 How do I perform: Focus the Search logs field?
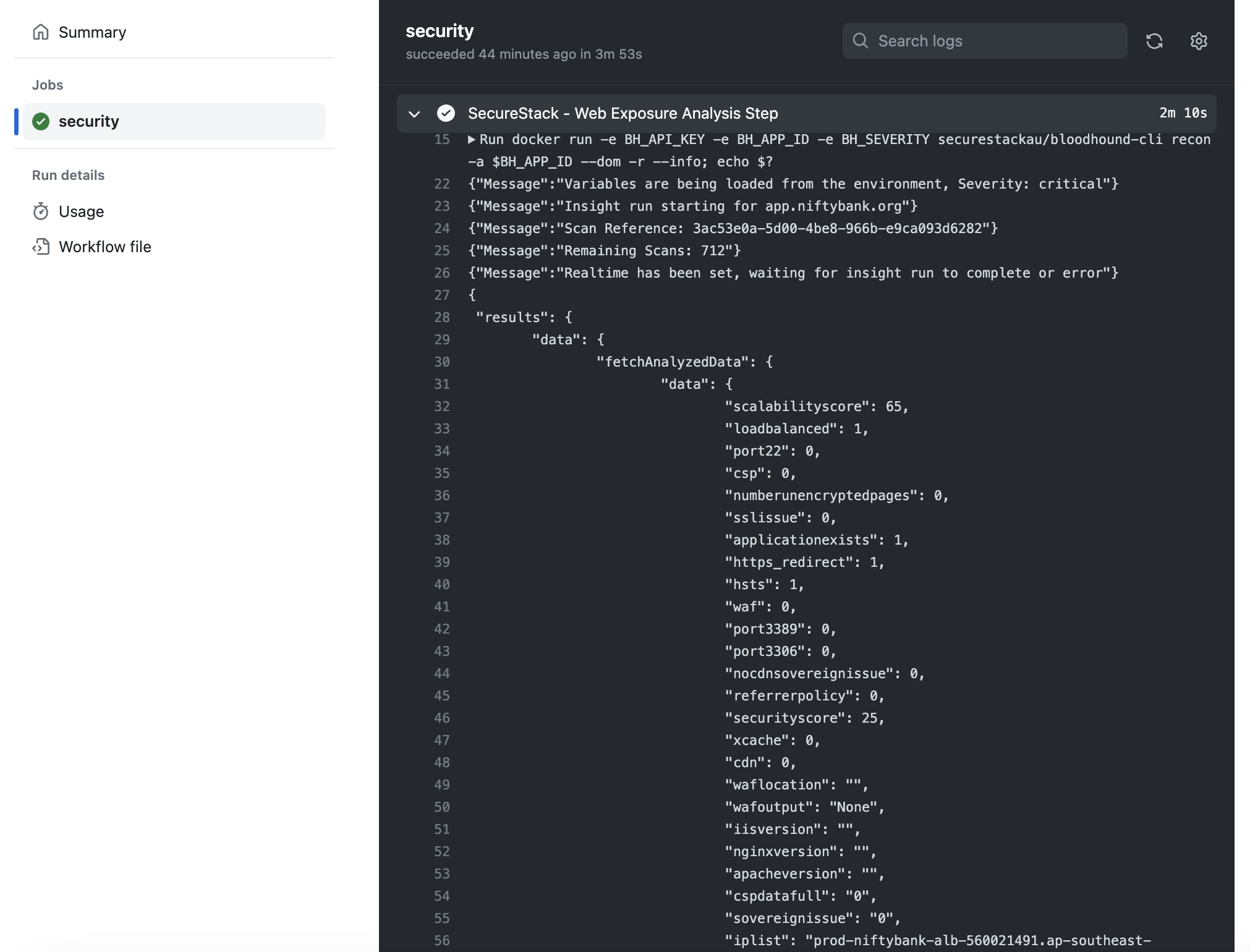coord(995,41)
